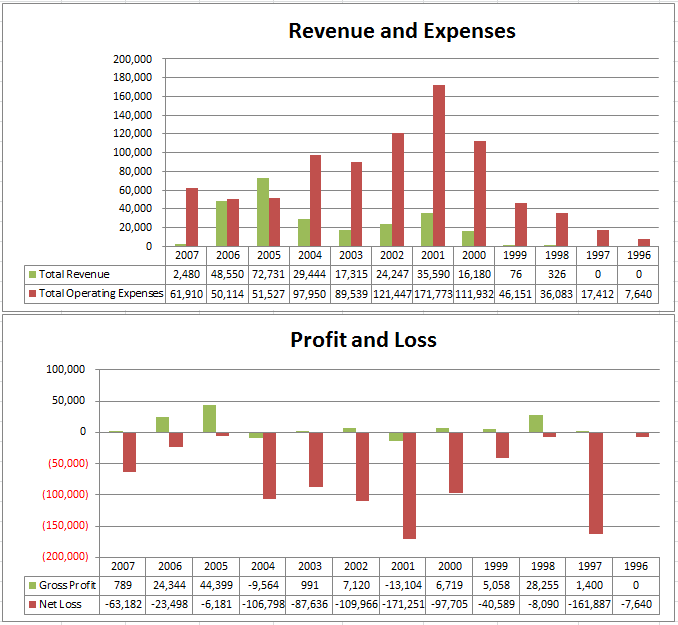Screen dimensions: 678x625
Task: Click the 180,000 axis label
Action: pos(133,78)
